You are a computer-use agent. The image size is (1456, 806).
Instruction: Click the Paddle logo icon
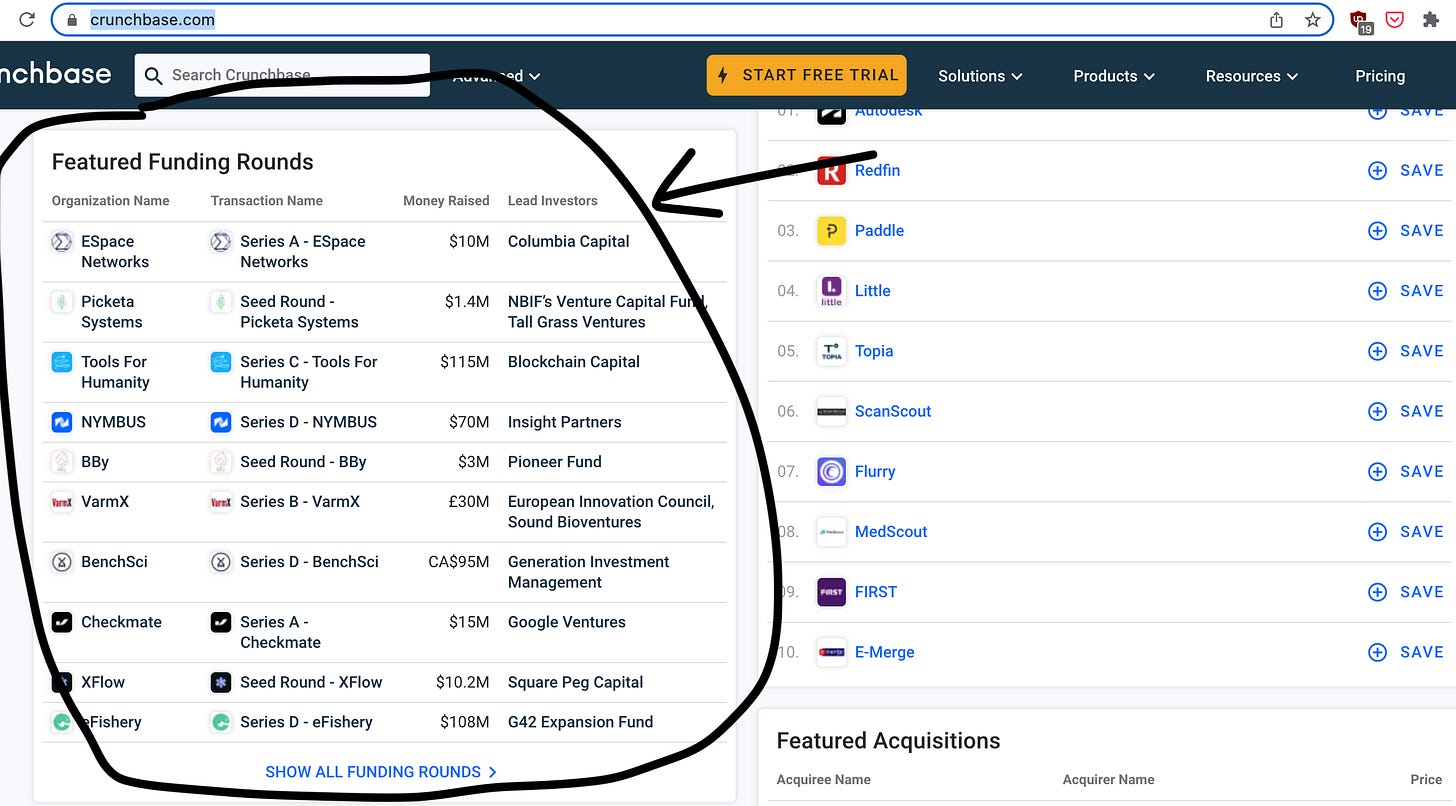[831, 231]
